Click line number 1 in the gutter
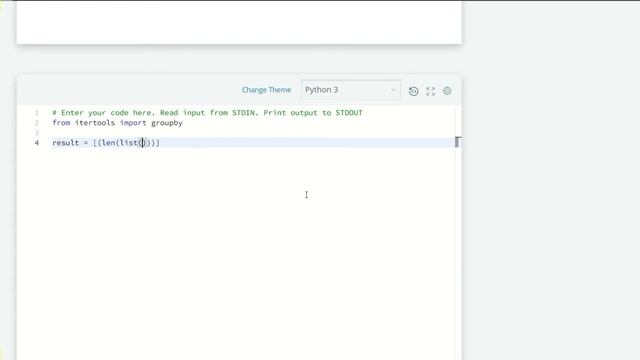Viewport: 640px width, 360px height. coord(37,113)
